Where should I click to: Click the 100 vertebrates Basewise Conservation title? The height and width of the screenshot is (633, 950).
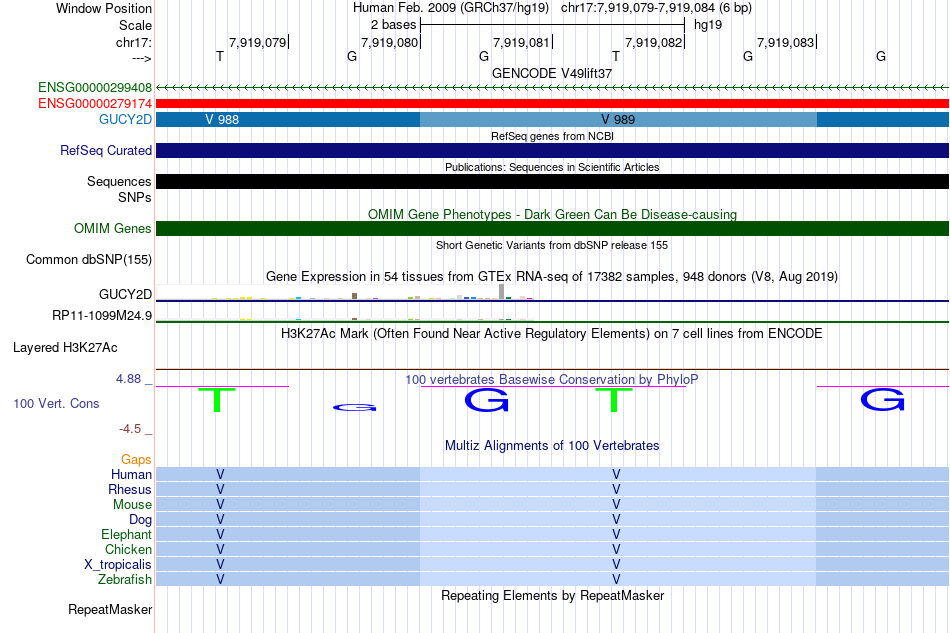pyautogui.click(x=552, y=380)
